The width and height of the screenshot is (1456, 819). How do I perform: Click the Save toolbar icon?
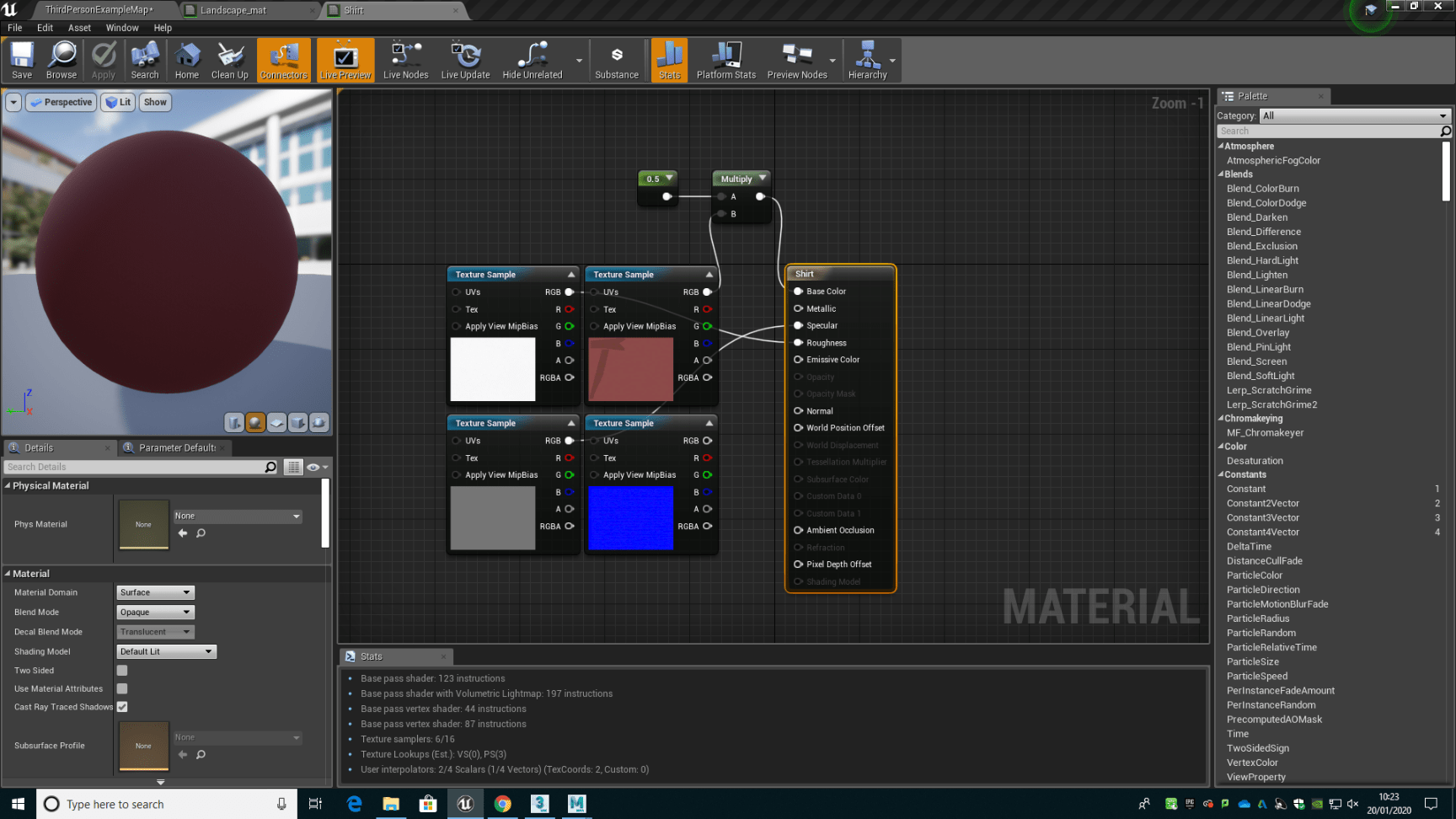click(x=22, y=60)
